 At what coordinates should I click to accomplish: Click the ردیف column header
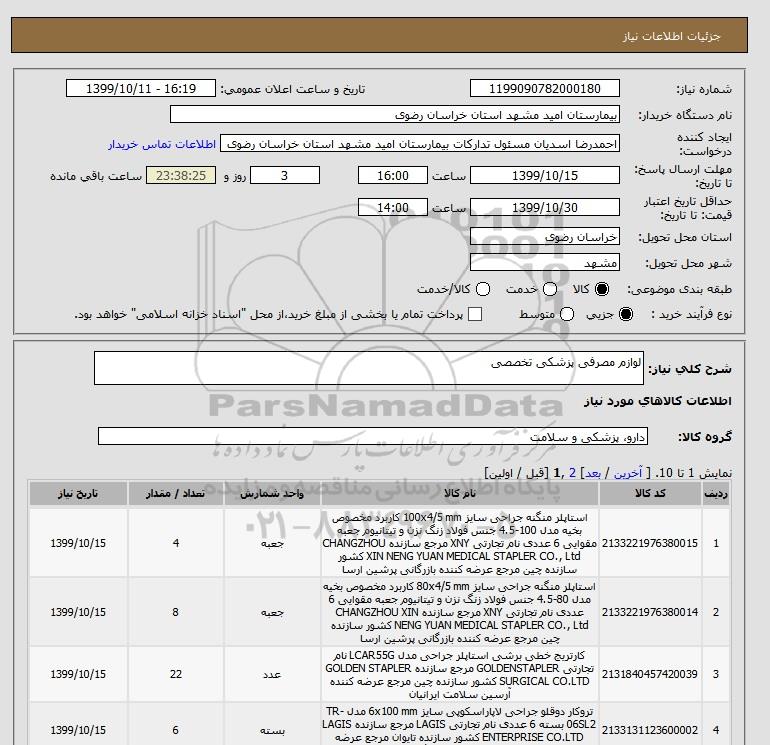(715, 494)
